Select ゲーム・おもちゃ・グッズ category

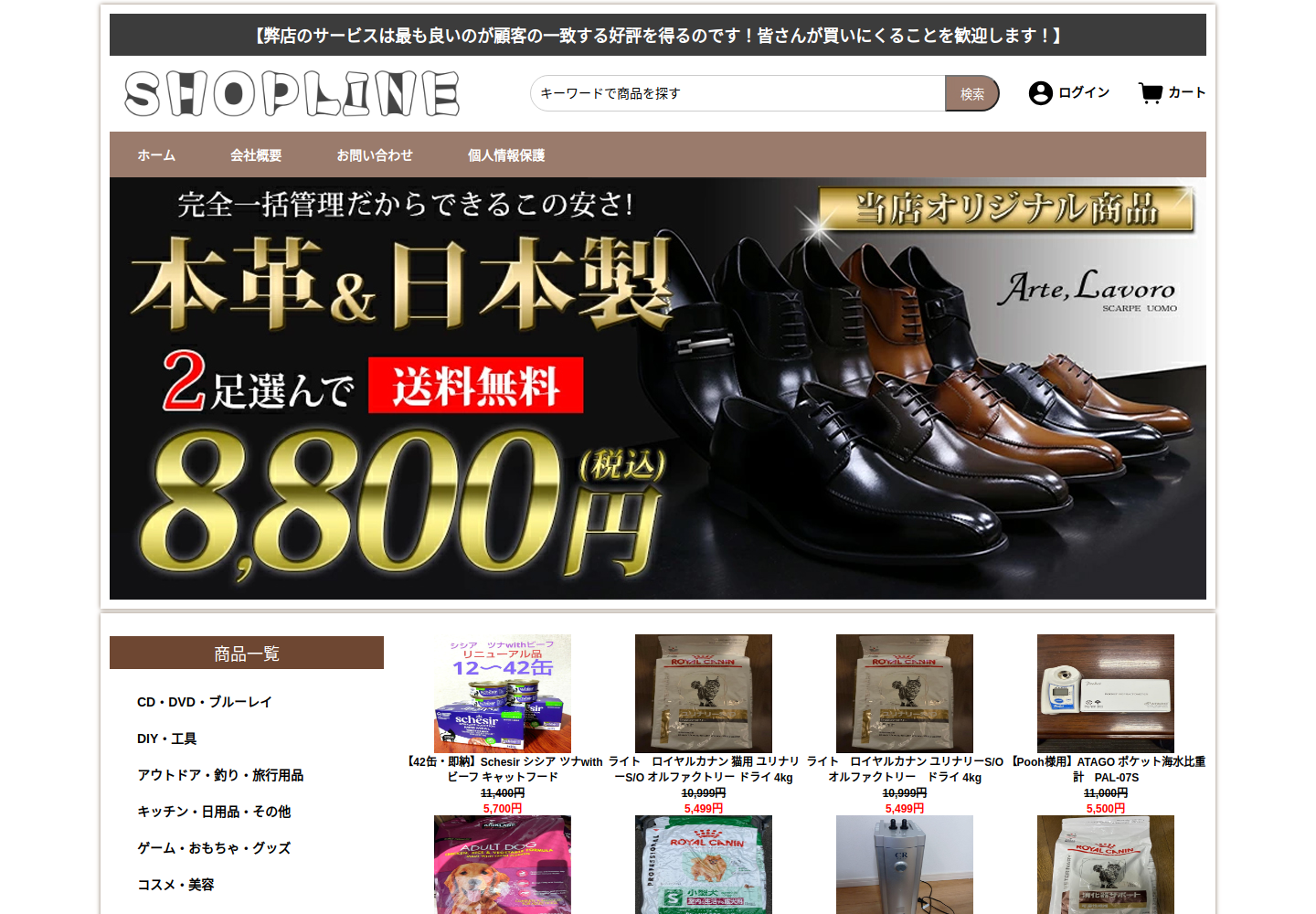pyautogui.click(x=214, y=848)
